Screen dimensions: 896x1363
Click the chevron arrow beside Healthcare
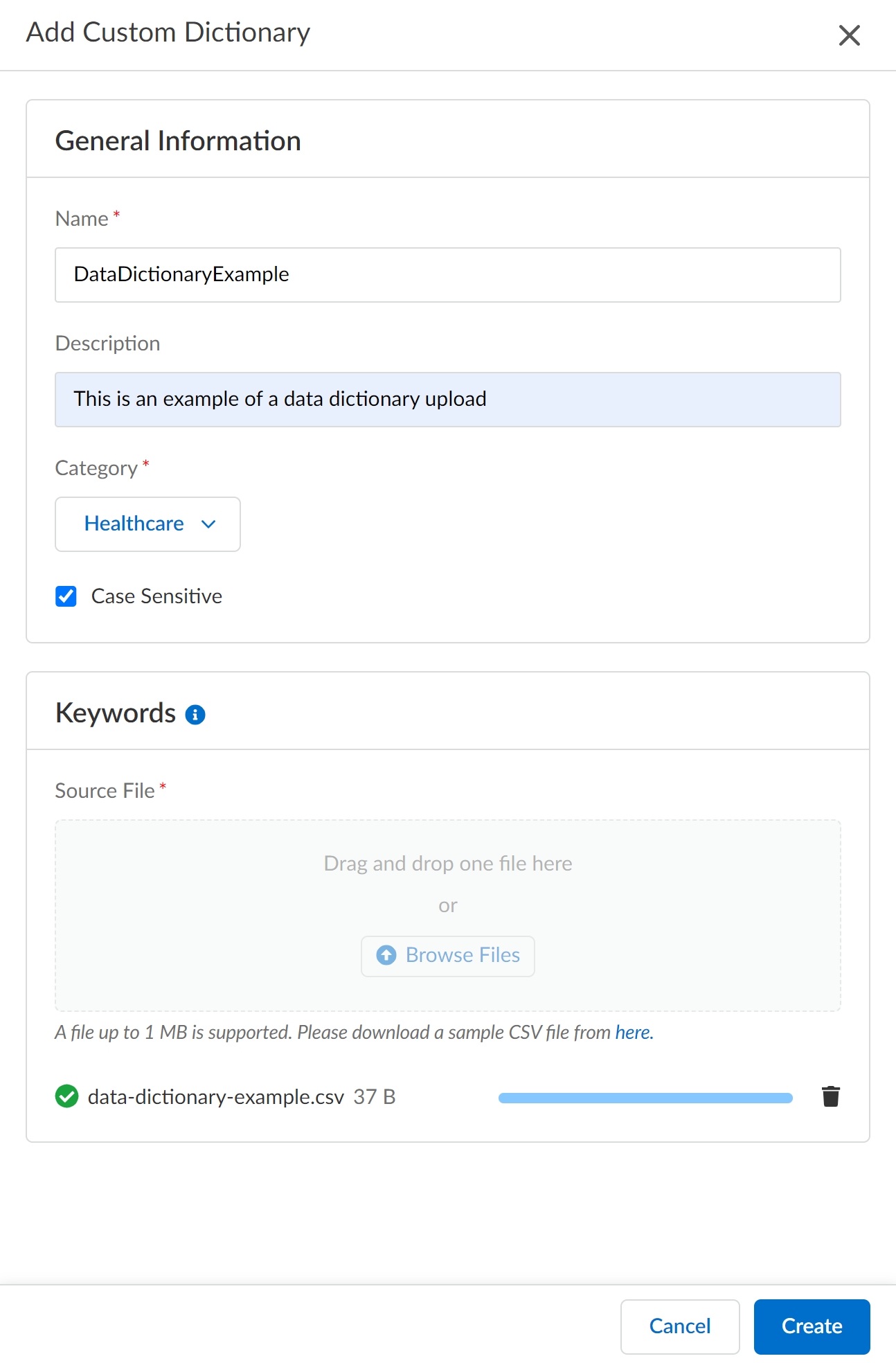click(x=208, y=524)
